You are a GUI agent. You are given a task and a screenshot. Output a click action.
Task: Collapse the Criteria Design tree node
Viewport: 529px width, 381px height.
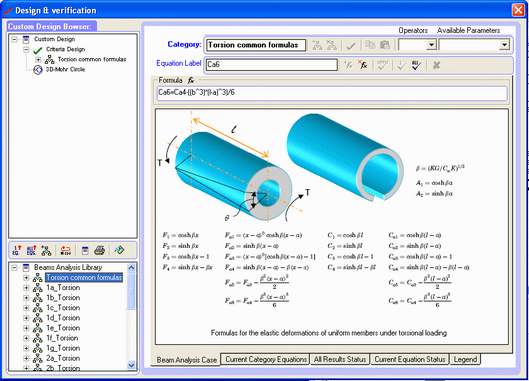point(26,50)
